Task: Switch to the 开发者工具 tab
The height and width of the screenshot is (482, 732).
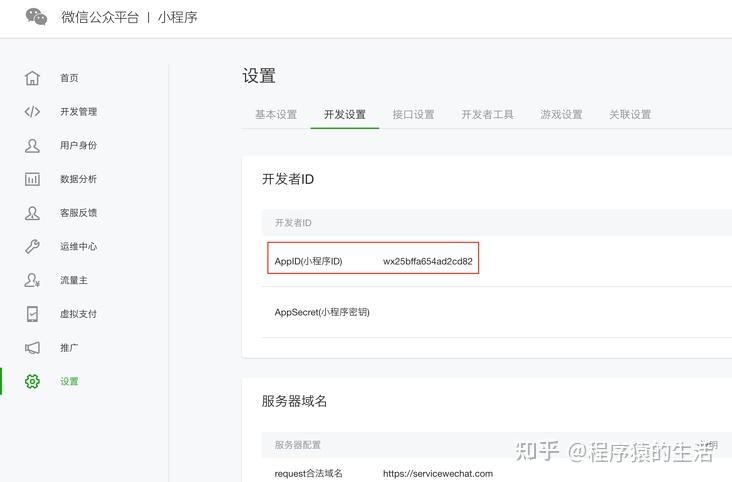Action: click(487, 114)
